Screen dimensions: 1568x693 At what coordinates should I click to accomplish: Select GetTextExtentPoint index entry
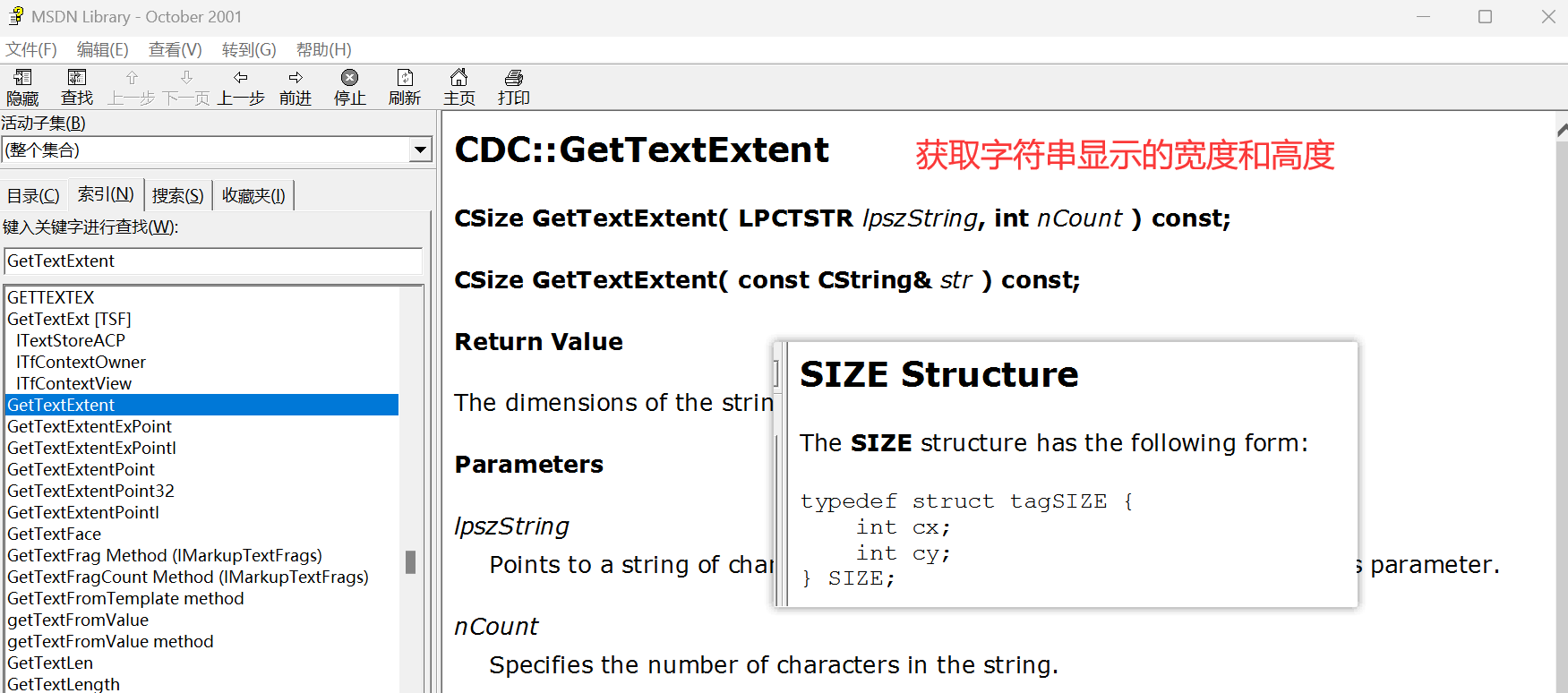coord(81,469)
